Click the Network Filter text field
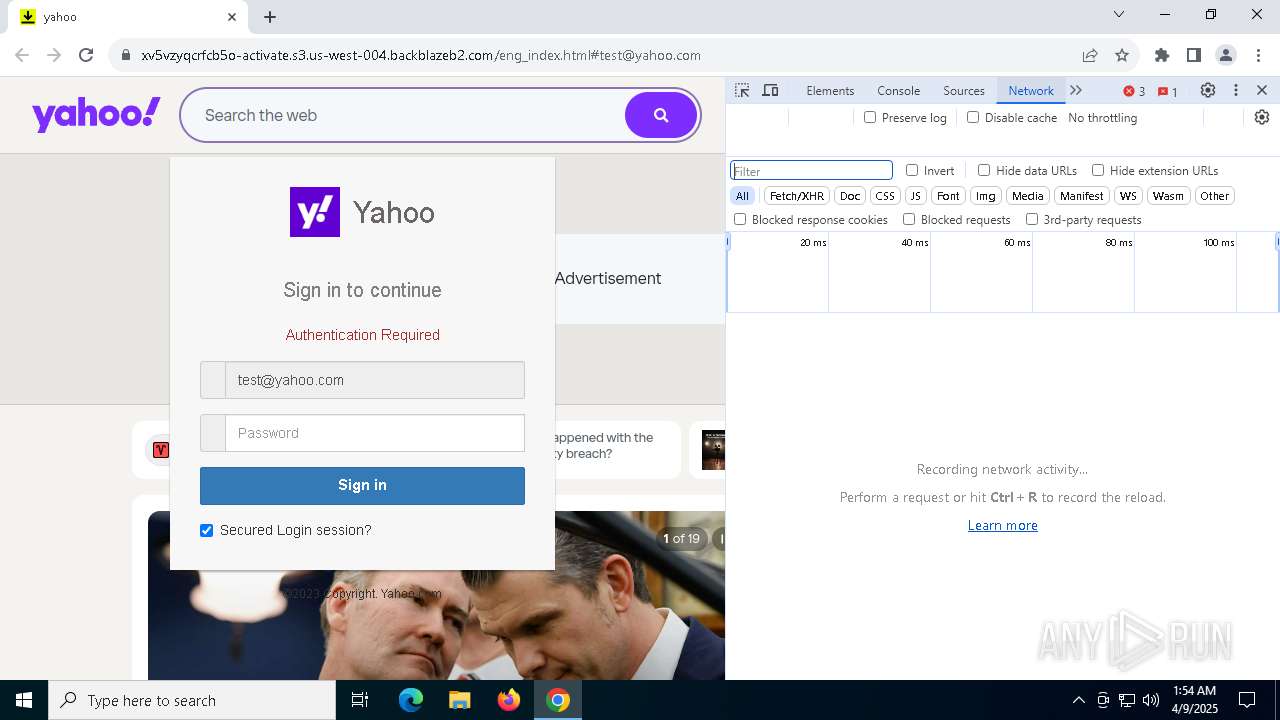The image size is (1280, 720). [x=811, y=170]
